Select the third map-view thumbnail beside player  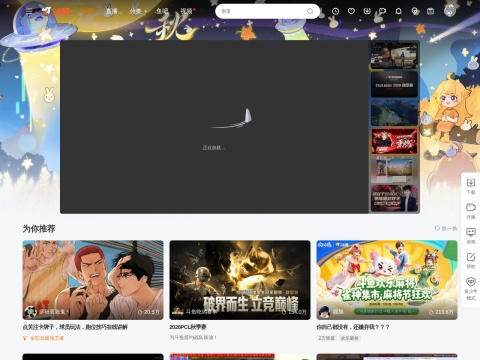[x=394, y=113]
